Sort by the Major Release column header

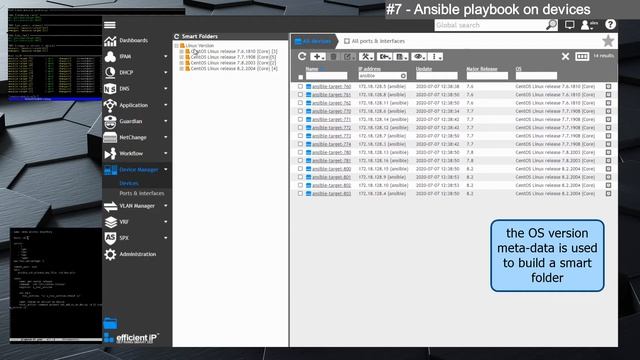click(x=482, y=69)
